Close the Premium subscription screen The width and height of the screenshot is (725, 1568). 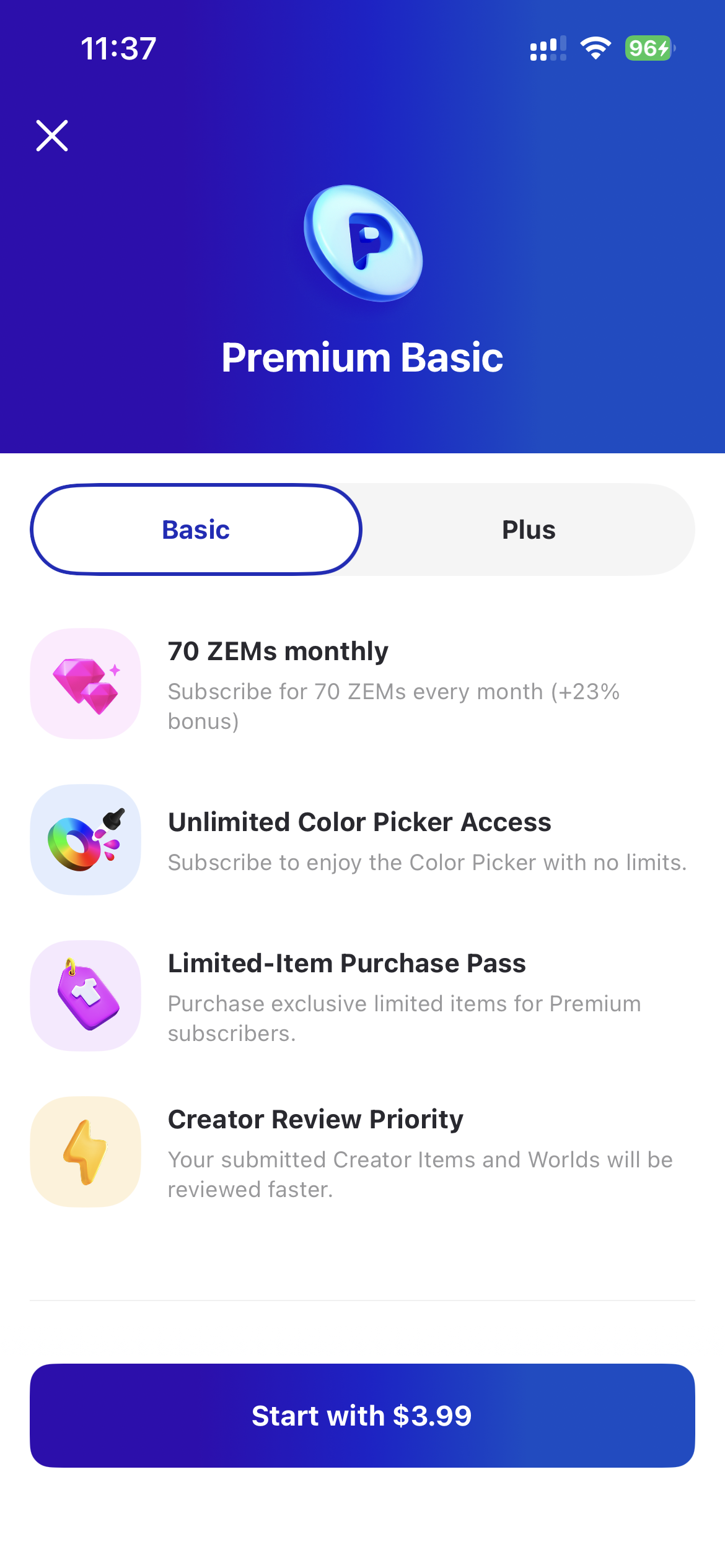pos(52,136)
